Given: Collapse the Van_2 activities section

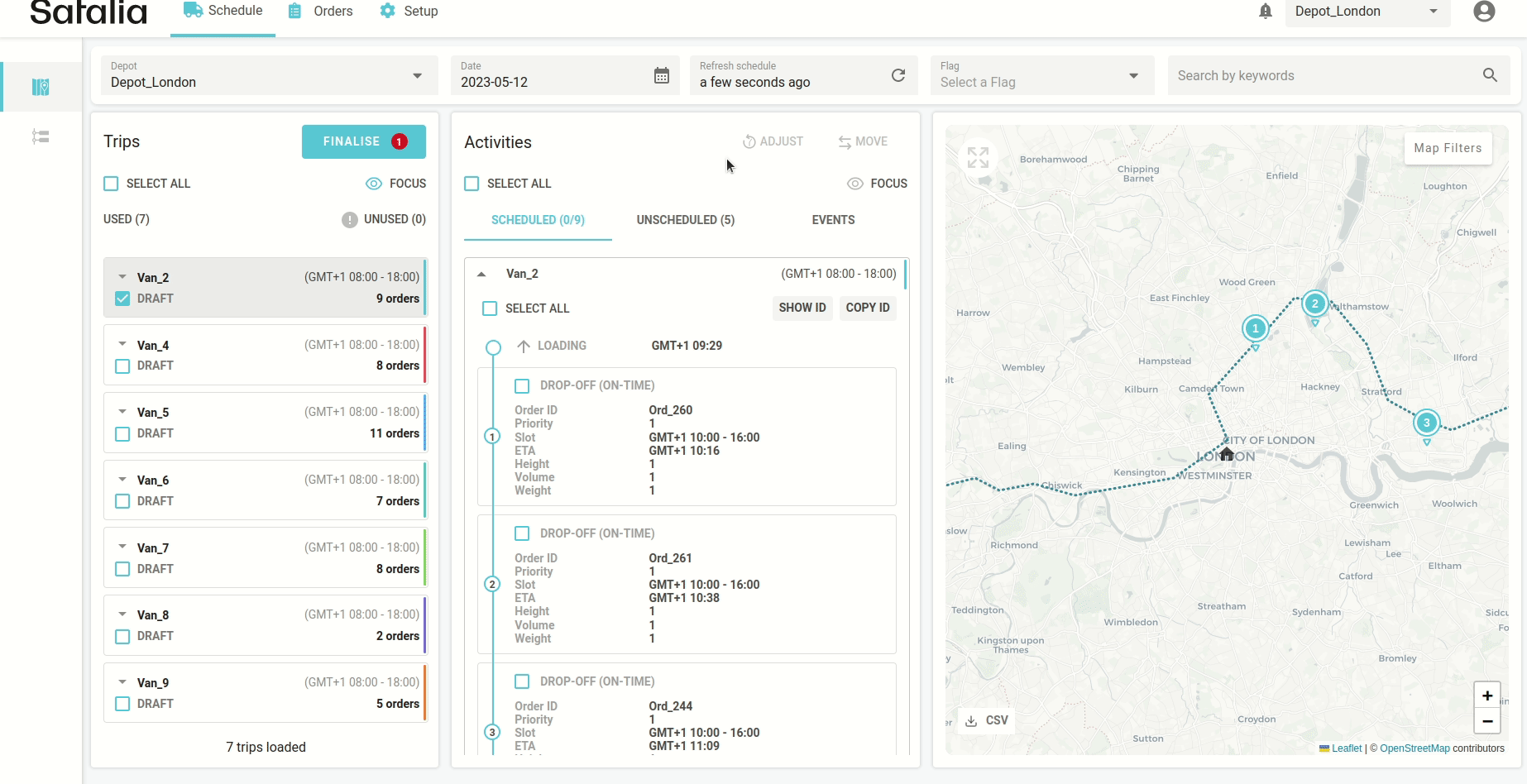Looking at the screenshot, I should pos(481,274).
